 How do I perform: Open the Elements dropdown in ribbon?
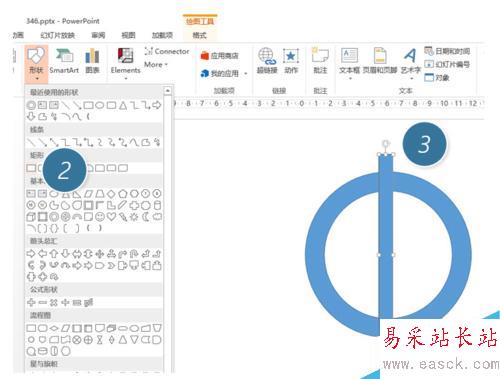click(125, 63)
